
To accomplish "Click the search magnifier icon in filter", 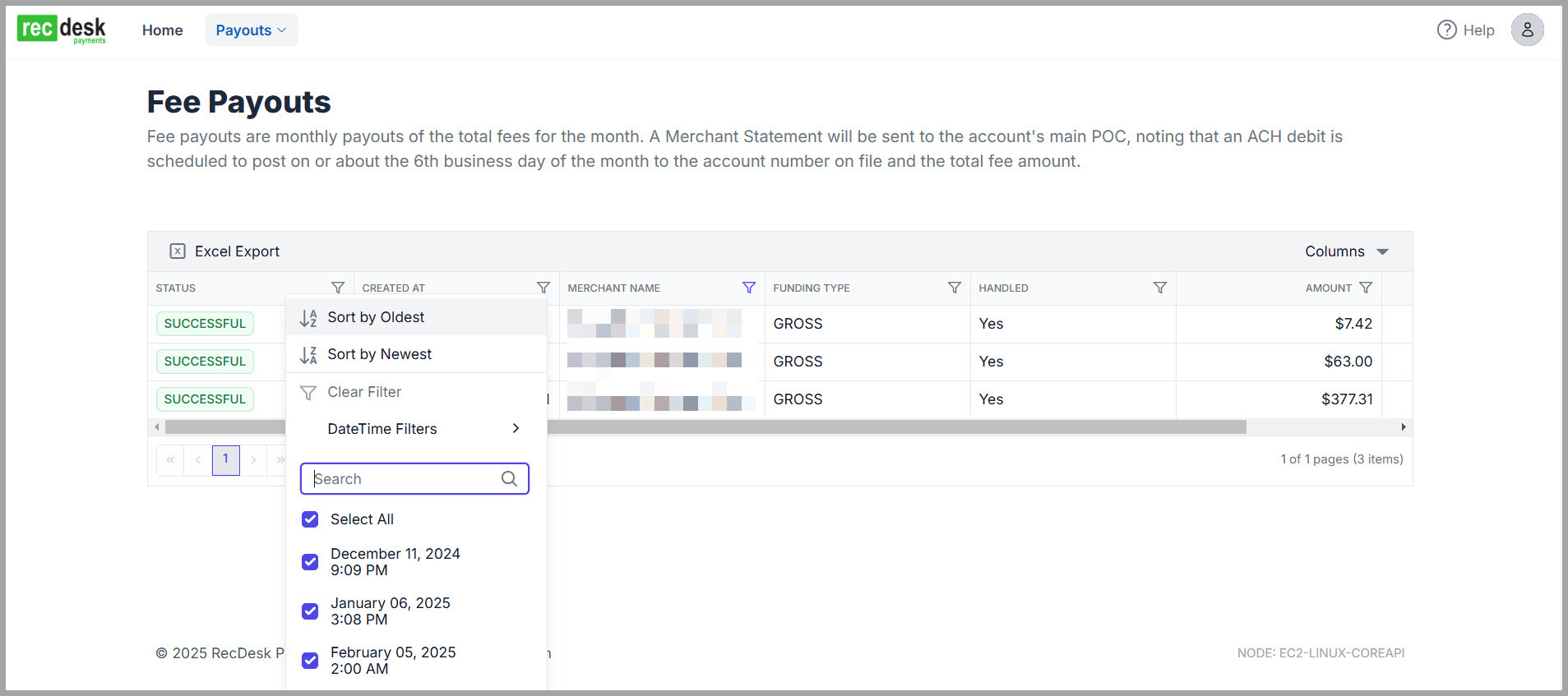I will pos(509,479).
